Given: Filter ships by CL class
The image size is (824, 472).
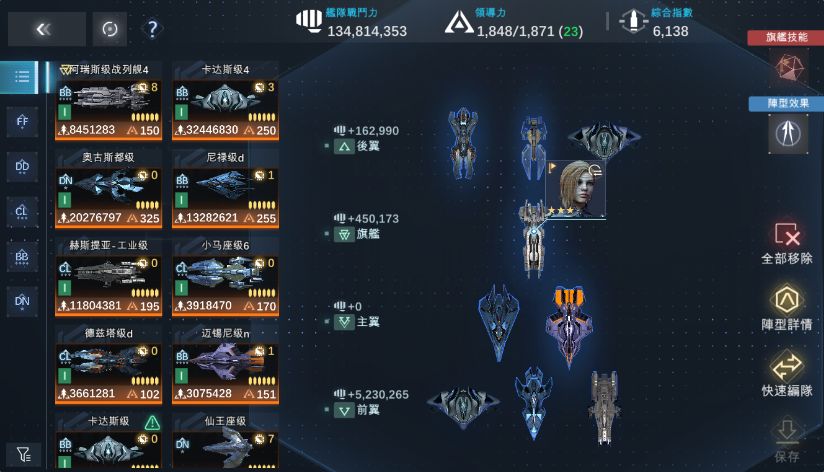Looking at the screenshot, I should coord(22,212).
